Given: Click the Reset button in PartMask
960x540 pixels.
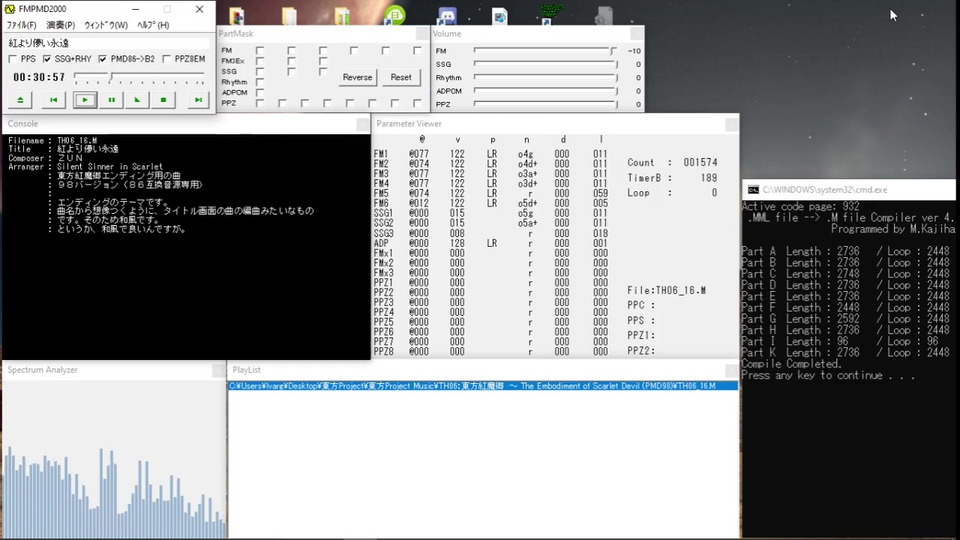Looking at the screenshot, I should pyautogui.click(x=401, y=77).
